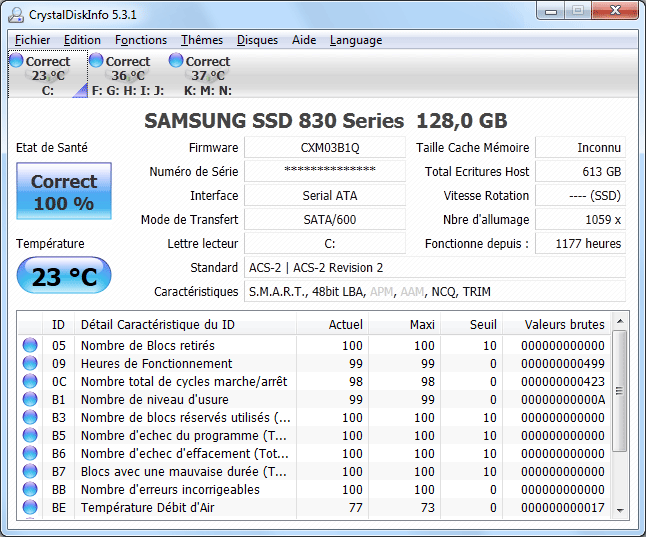Minimize the CrystalDiskInfo window
Viewport: 646px width, 537px height.
click(x=551, y=11)
